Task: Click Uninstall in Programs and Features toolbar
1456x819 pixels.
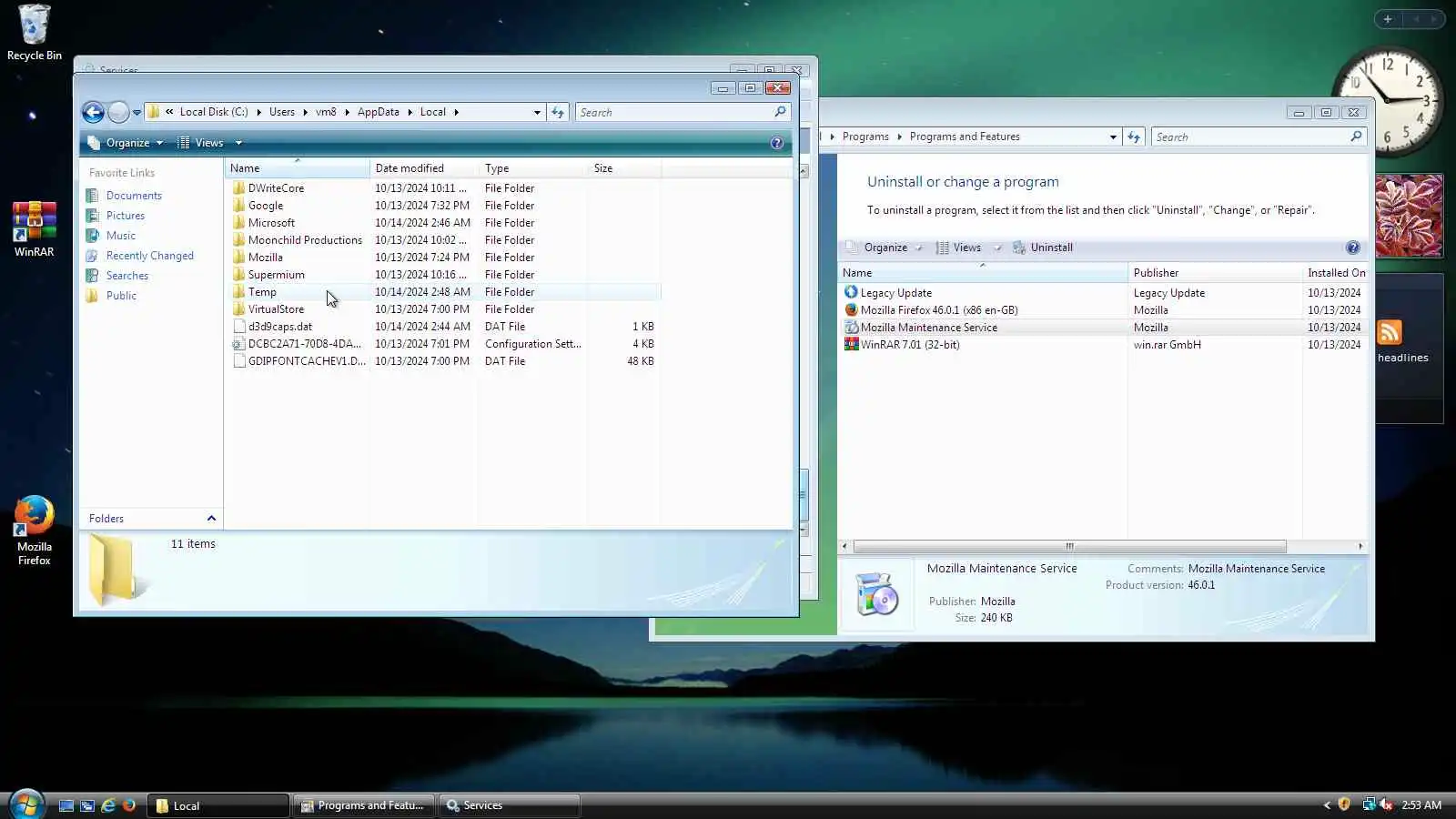Action: [x=1043, y=248]
